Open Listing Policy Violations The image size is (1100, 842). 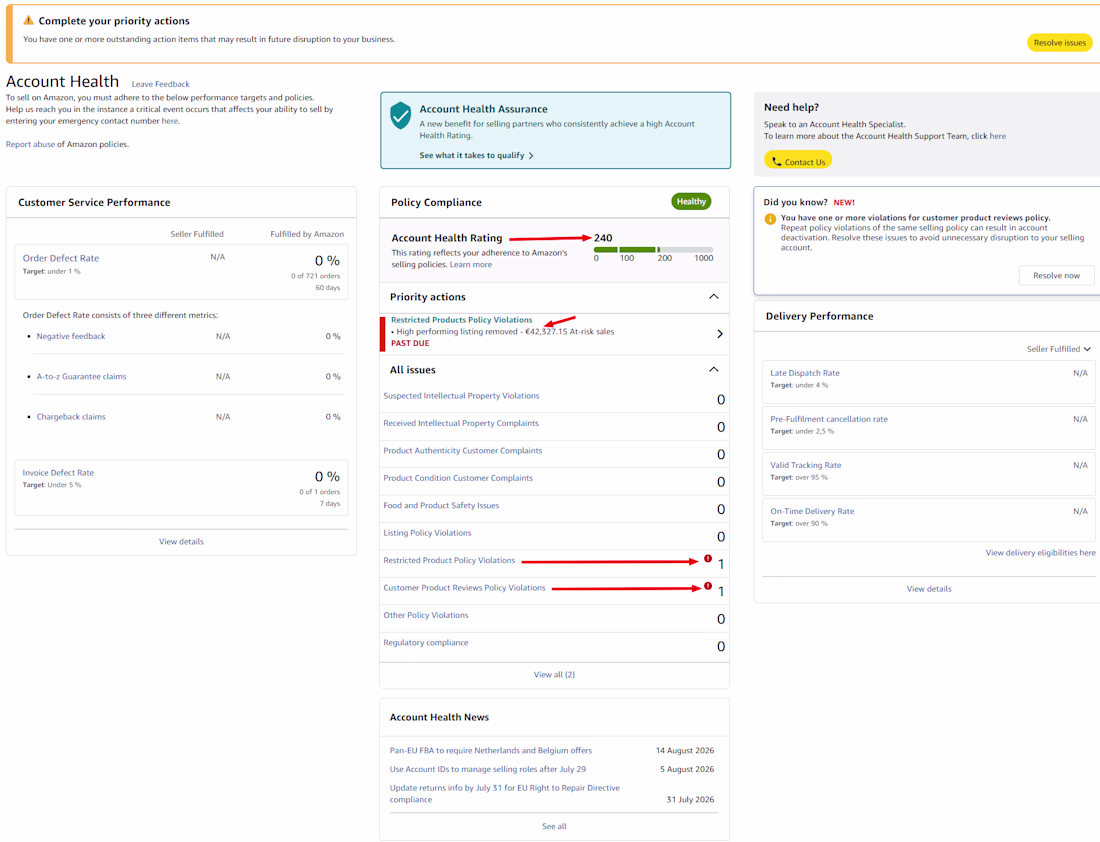point(427,533)
